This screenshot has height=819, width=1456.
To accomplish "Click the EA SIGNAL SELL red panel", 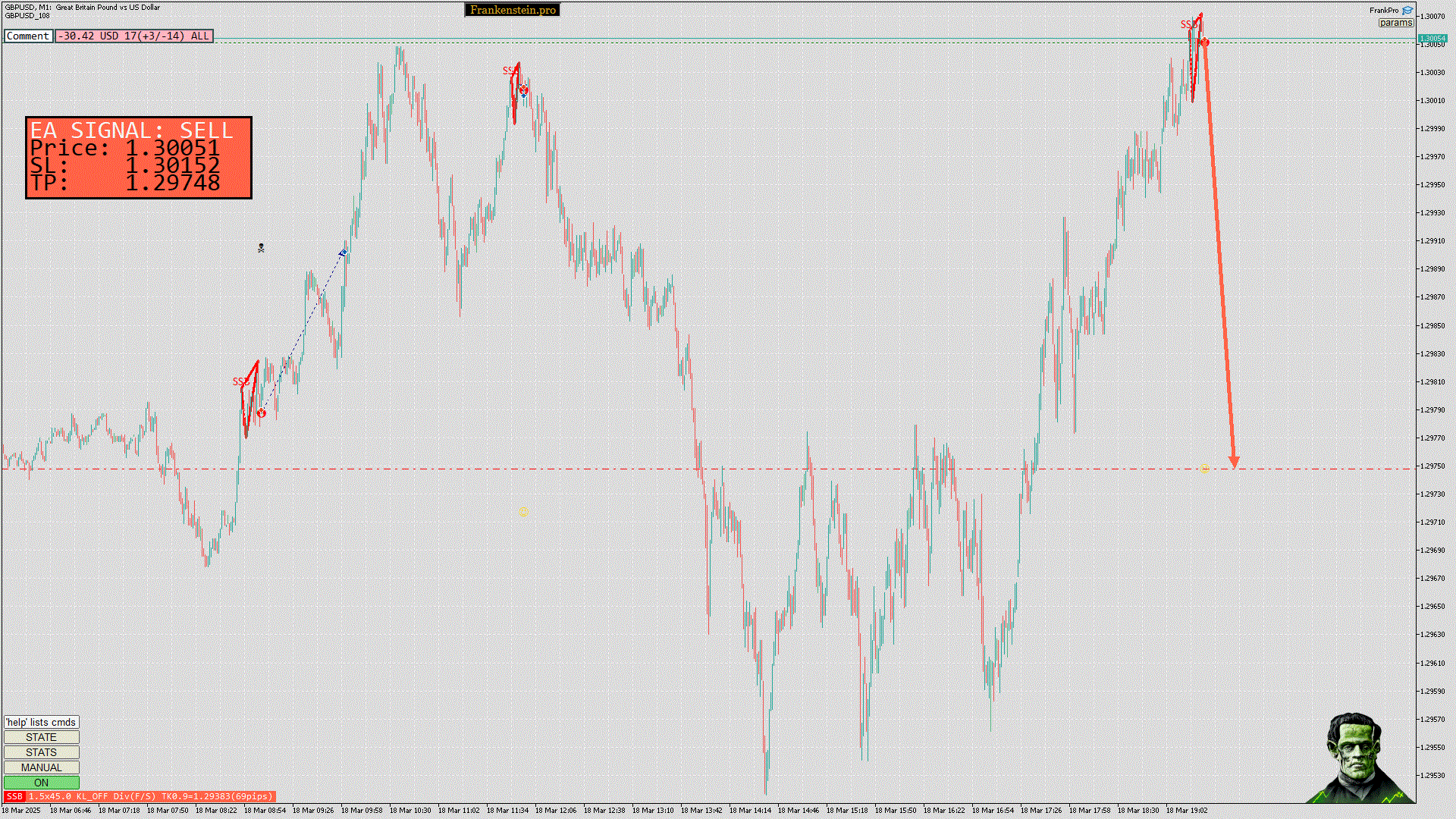I will (x=139, y=158).
